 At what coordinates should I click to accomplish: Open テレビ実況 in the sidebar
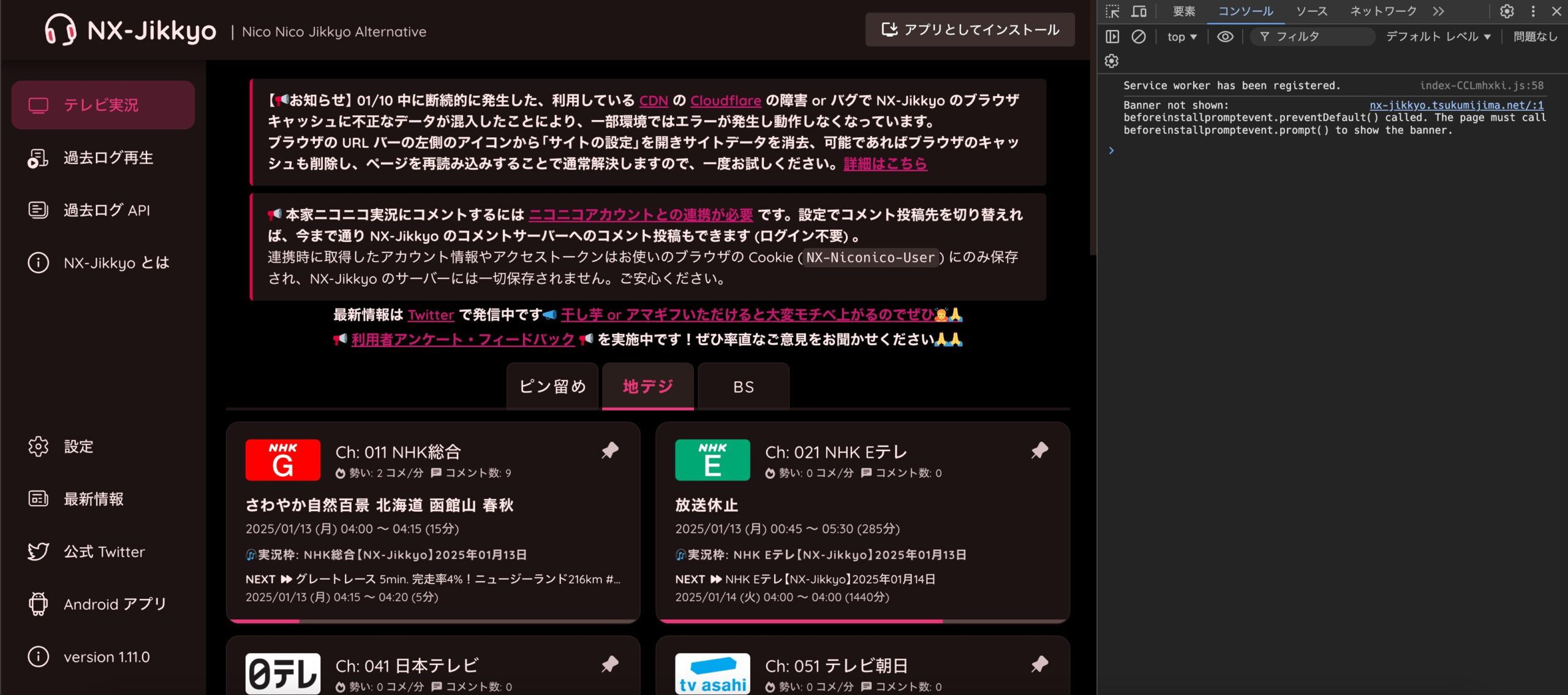(103, 105)
